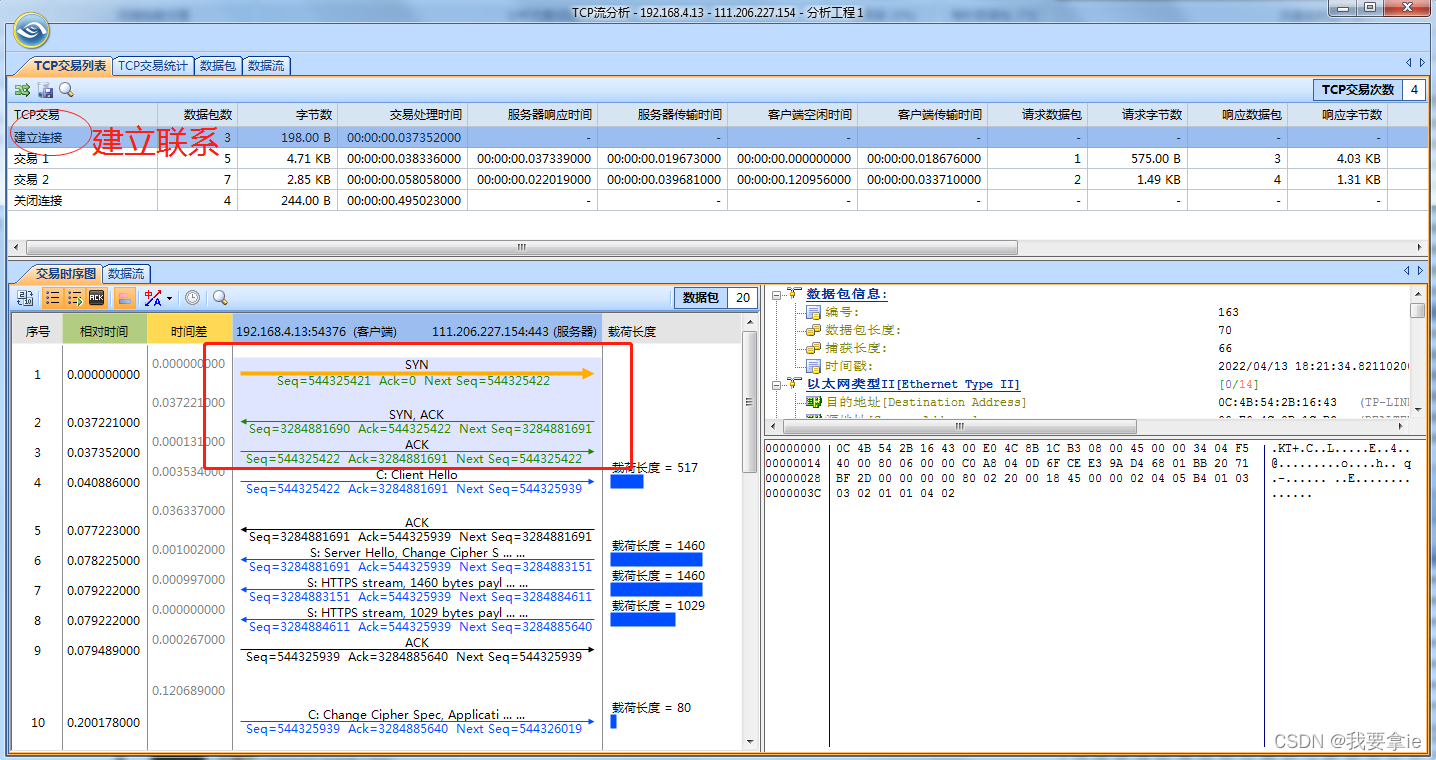Image resolution: width=1436 pixels, height=760 pixels.
Task: Select 数据包长度 field in packet tree
Action: coord(863,330)
